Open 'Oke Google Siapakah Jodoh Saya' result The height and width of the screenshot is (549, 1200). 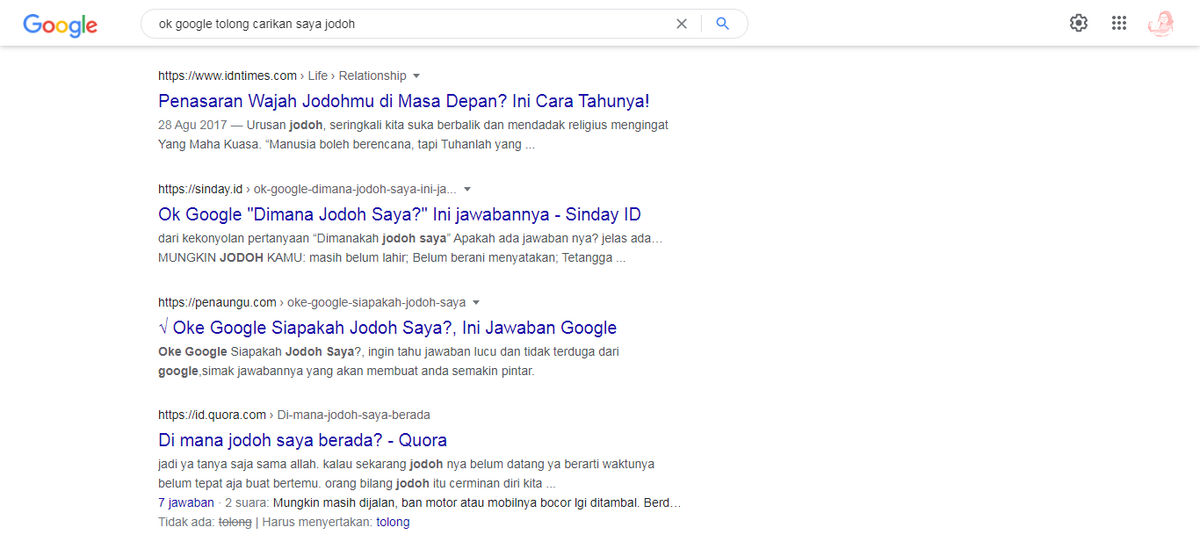387,327
